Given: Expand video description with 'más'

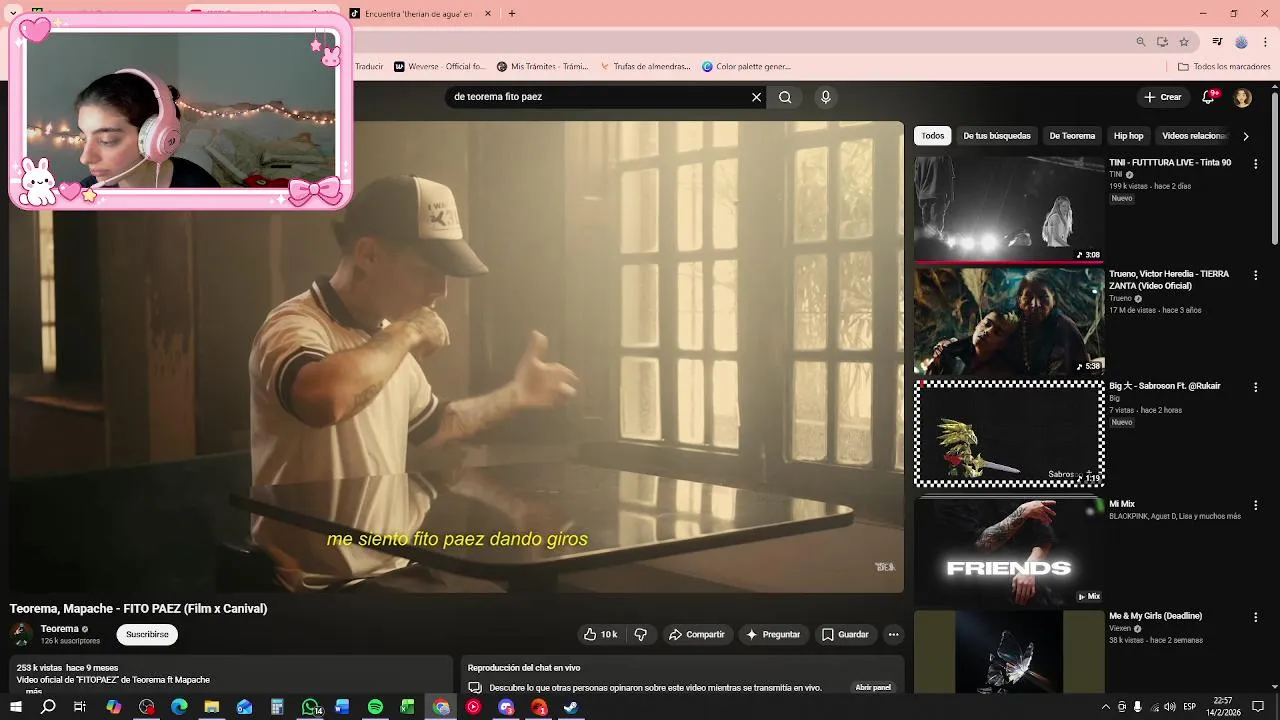Looking at the screenshot, I should coord(34,691).
